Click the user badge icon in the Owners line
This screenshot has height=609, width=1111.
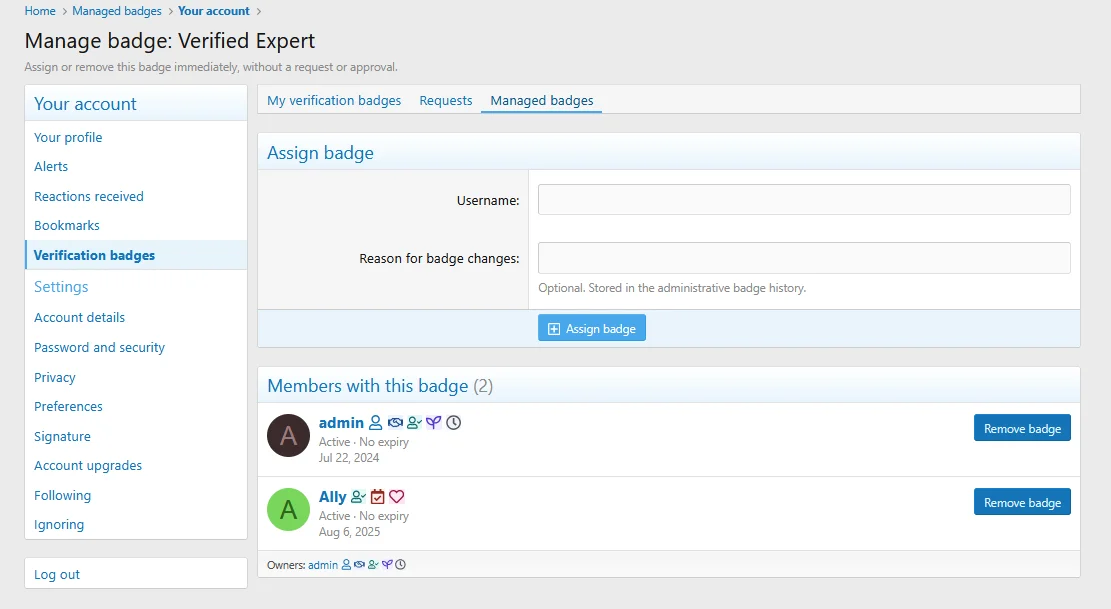click(x=346, y=564)
